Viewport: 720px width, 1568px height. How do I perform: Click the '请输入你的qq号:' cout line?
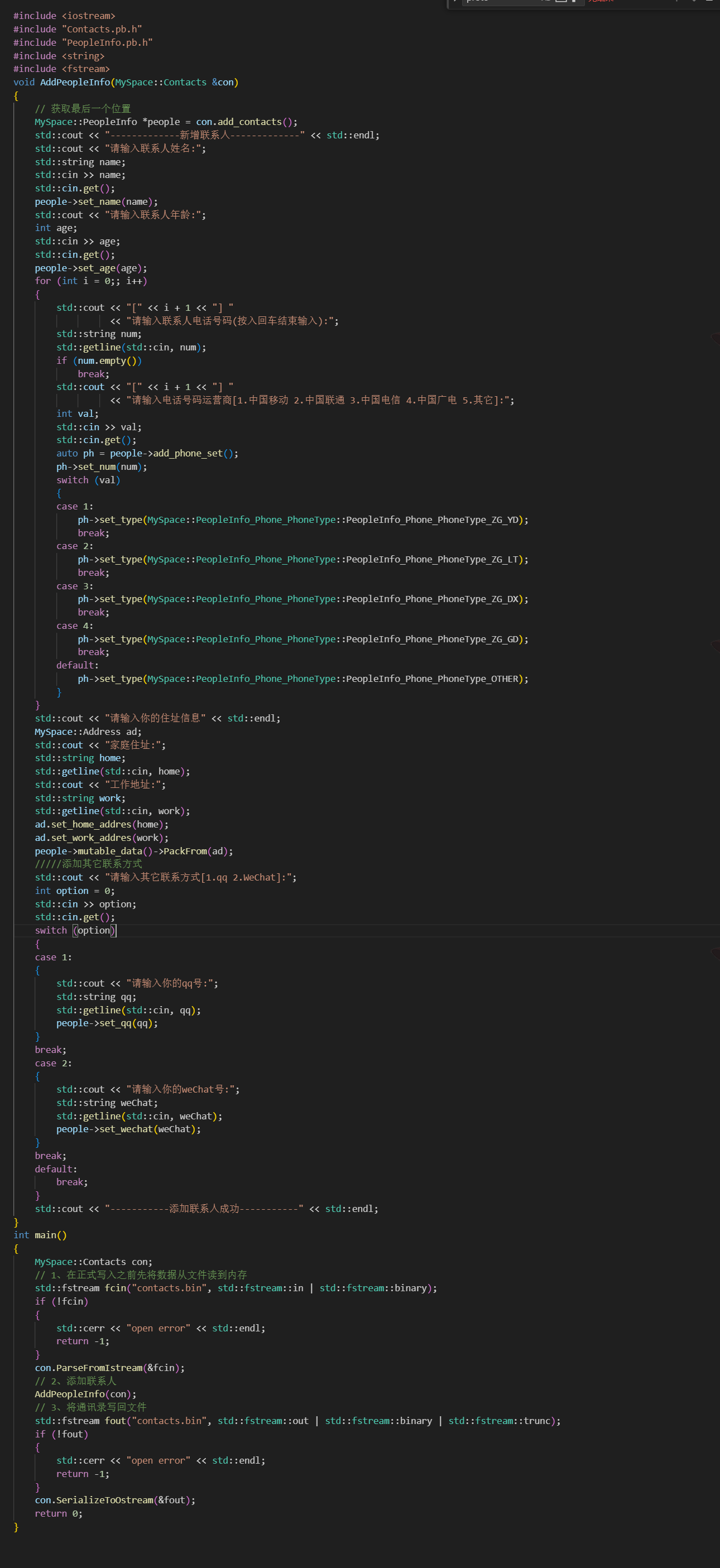137,983
